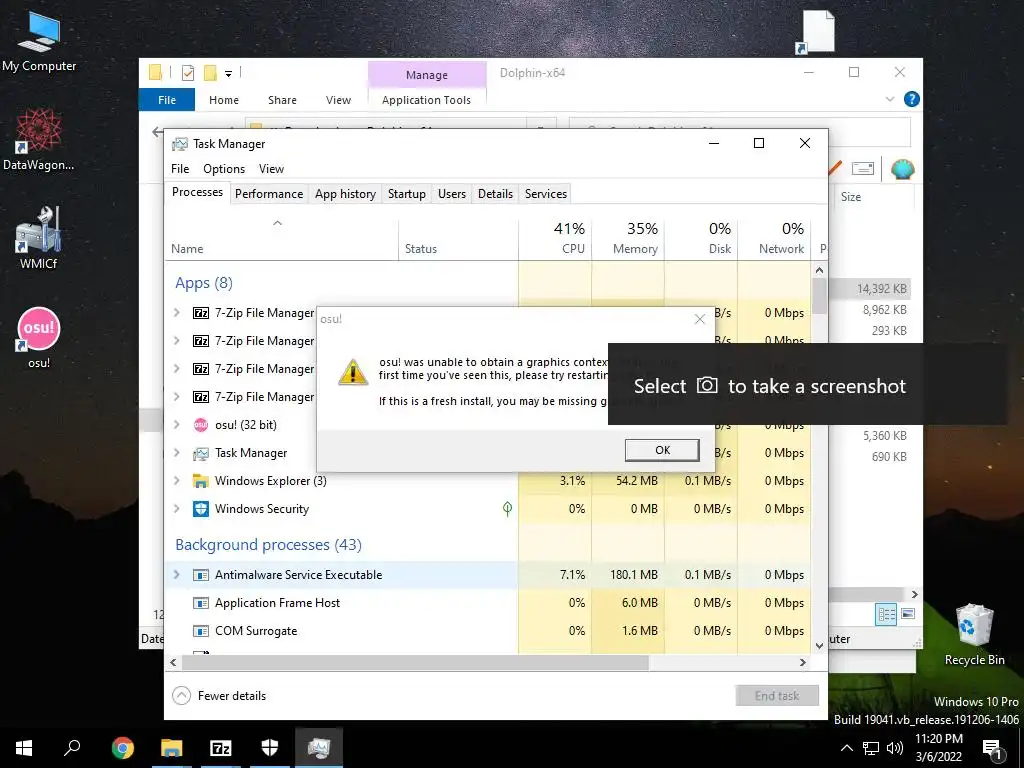Viewport: 1024px width, 768px height.
Task: Switch Explorer to details view icon
Action: [x=886, y=614]
